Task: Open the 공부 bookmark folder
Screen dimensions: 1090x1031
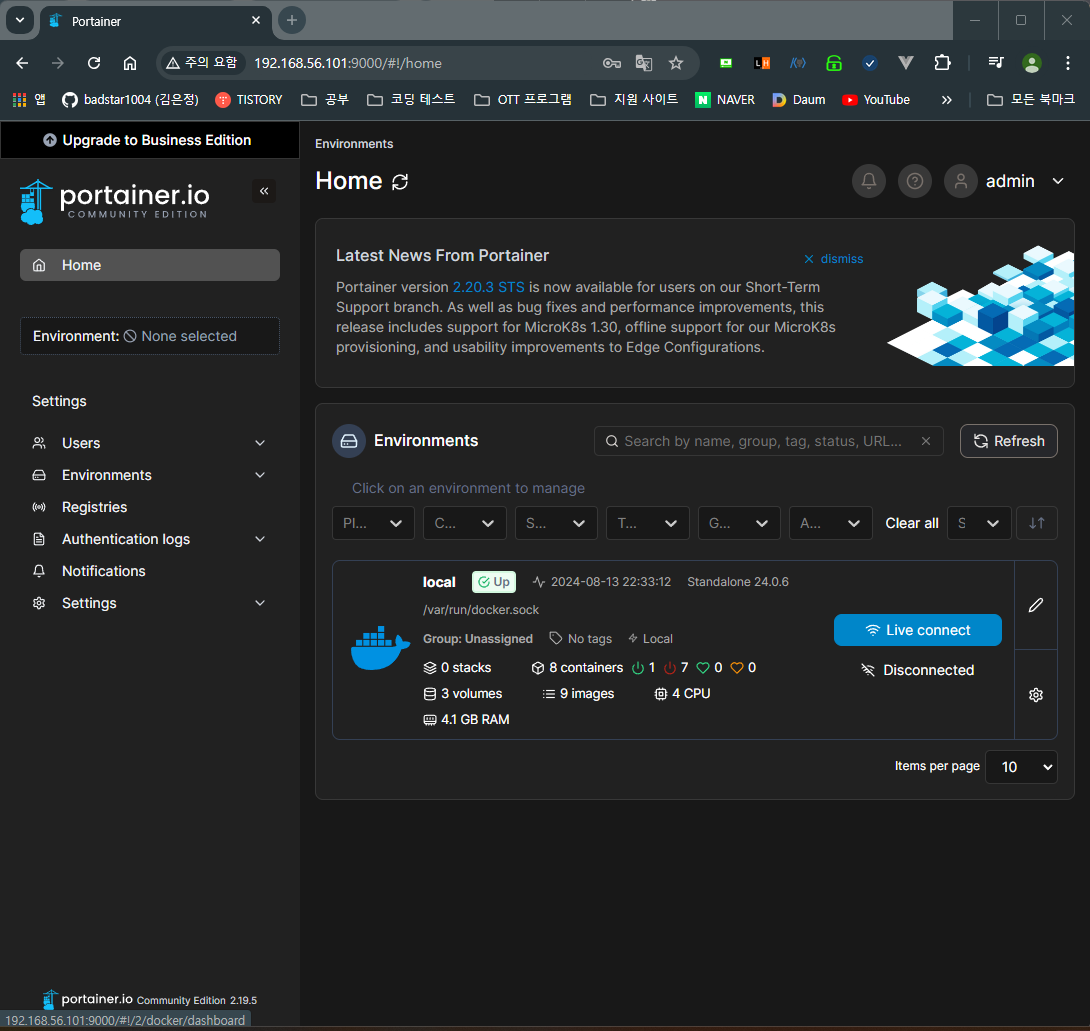Action: [x=325, y=100]
